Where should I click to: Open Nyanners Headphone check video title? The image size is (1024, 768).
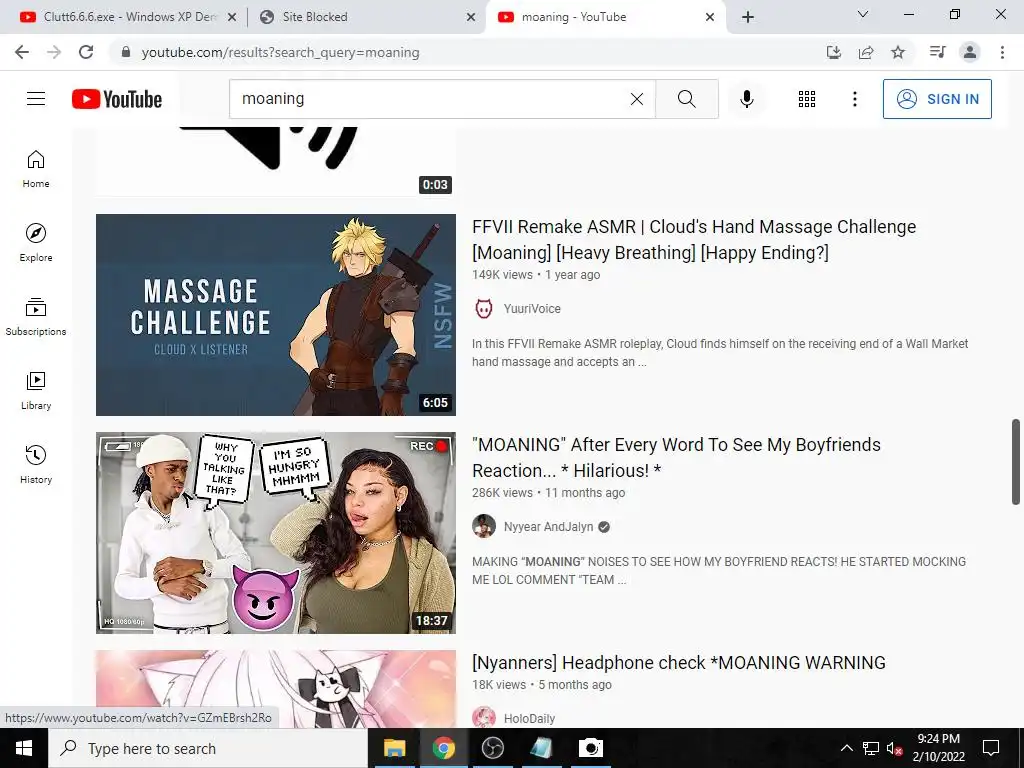679,663
